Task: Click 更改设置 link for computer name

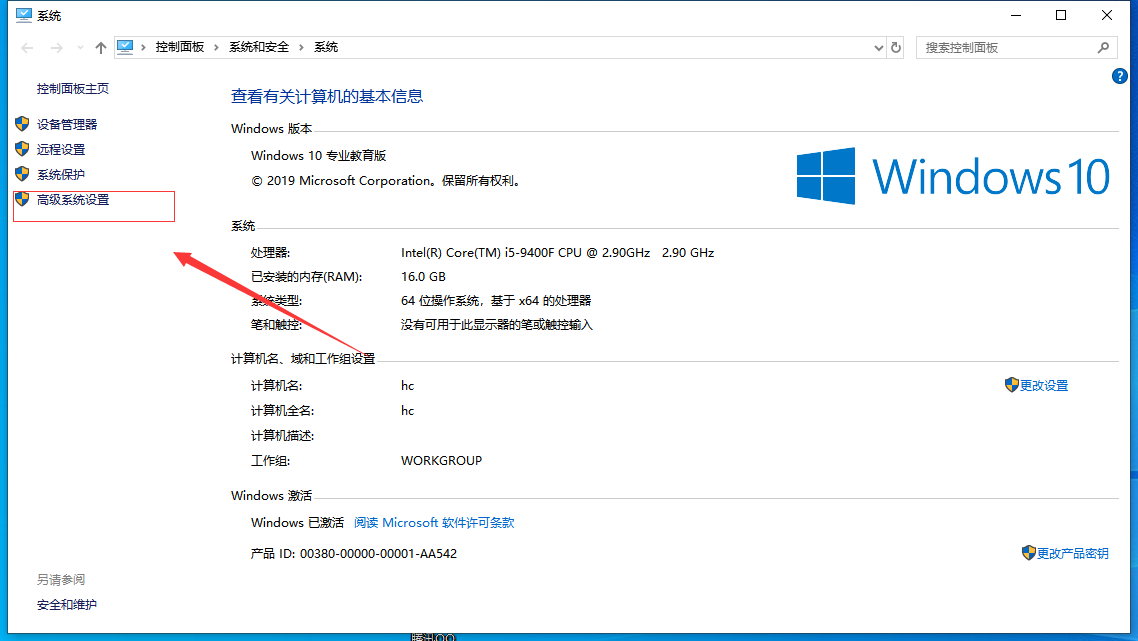Action: (1044, 385)
